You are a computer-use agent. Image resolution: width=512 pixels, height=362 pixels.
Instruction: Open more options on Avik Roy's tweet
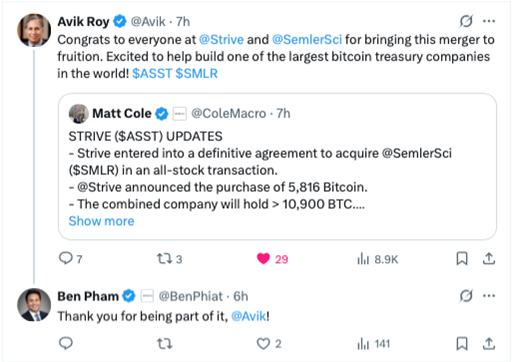click(x=489, y=21)
